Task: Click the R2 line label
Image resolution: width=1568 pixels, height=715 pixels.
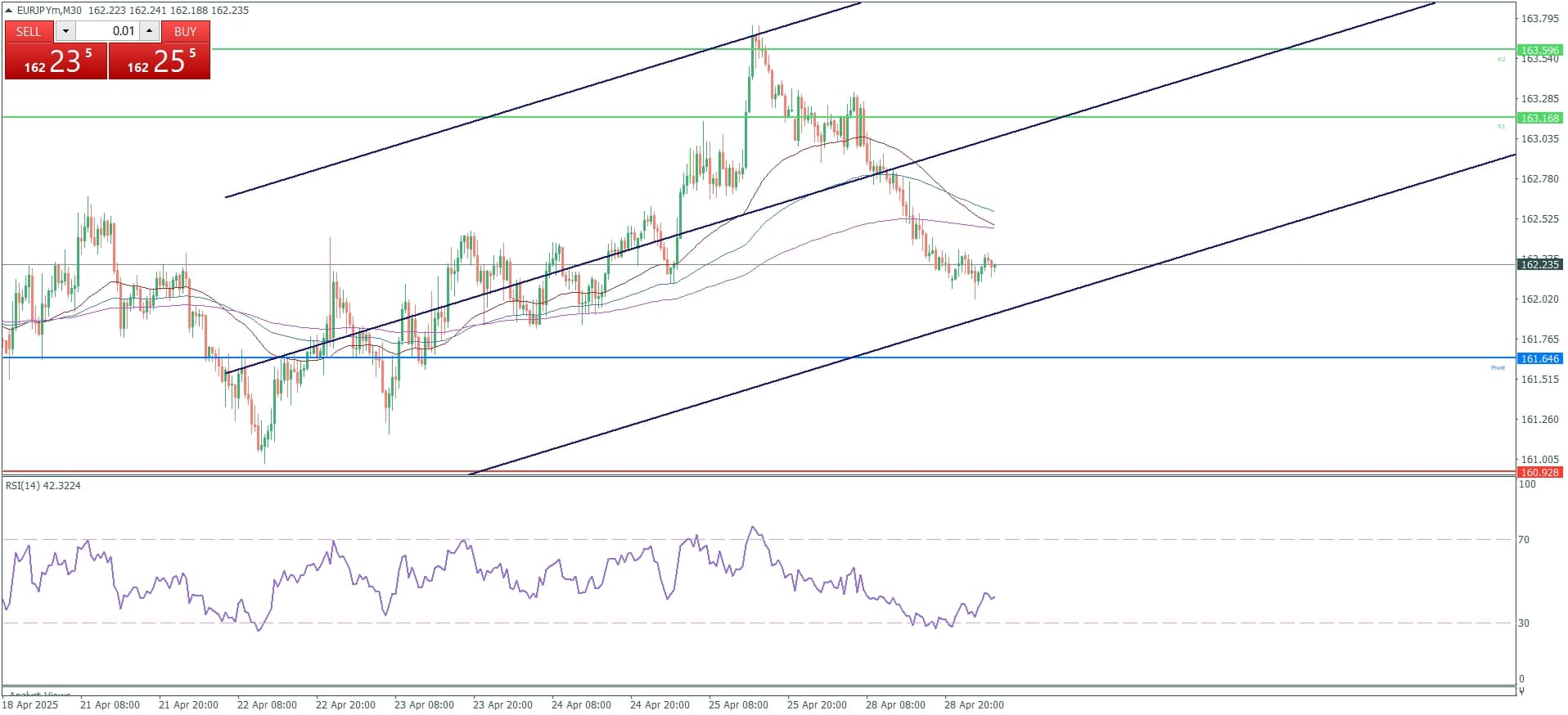Action: (1502, 59)
